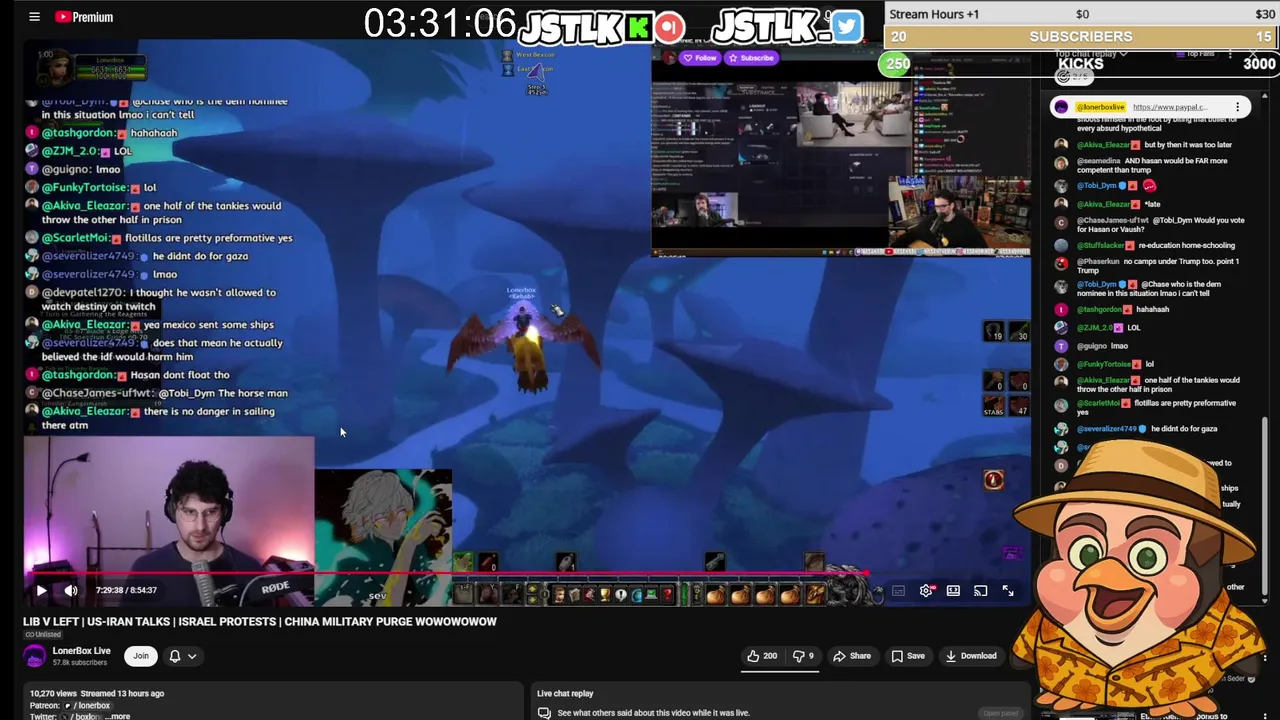The width and height of the screenshot is (1280, 720).
Task: Click the notification bell icon
Action: pyautogui.click(x=175, y=656)
